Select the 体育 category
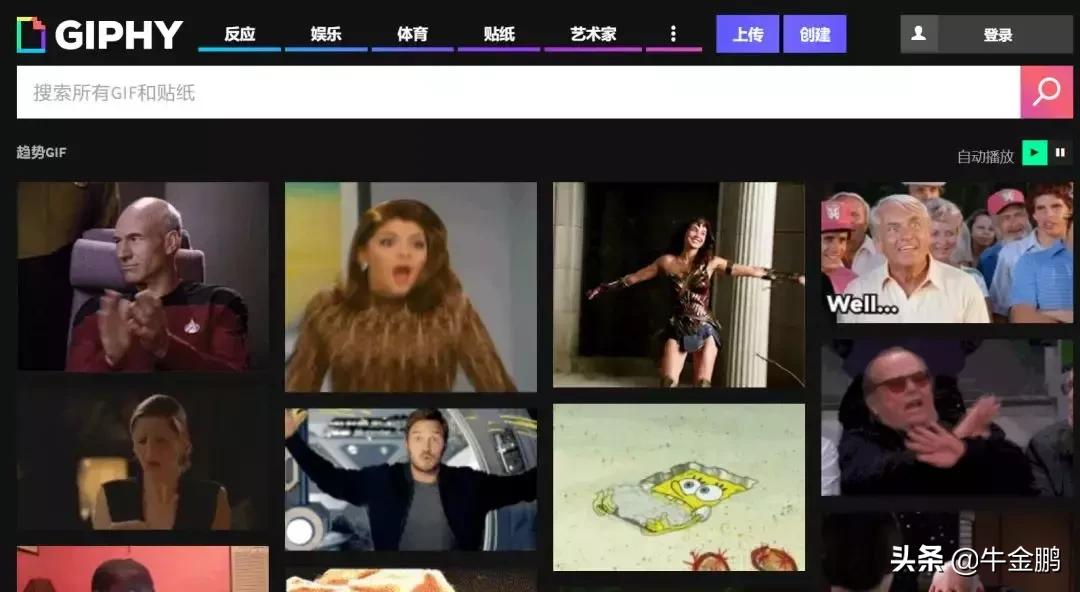 click(x=410, y=33)
